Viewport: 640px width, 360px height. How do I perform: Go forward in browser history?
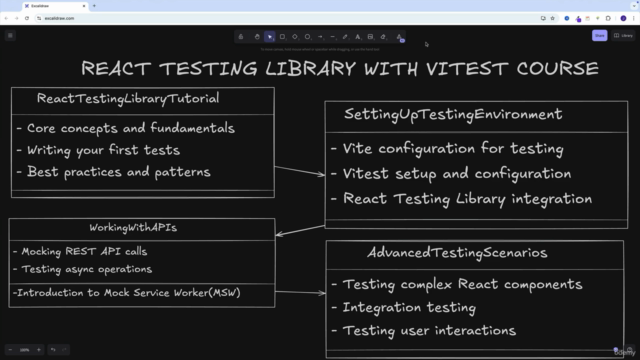(16, 18)
